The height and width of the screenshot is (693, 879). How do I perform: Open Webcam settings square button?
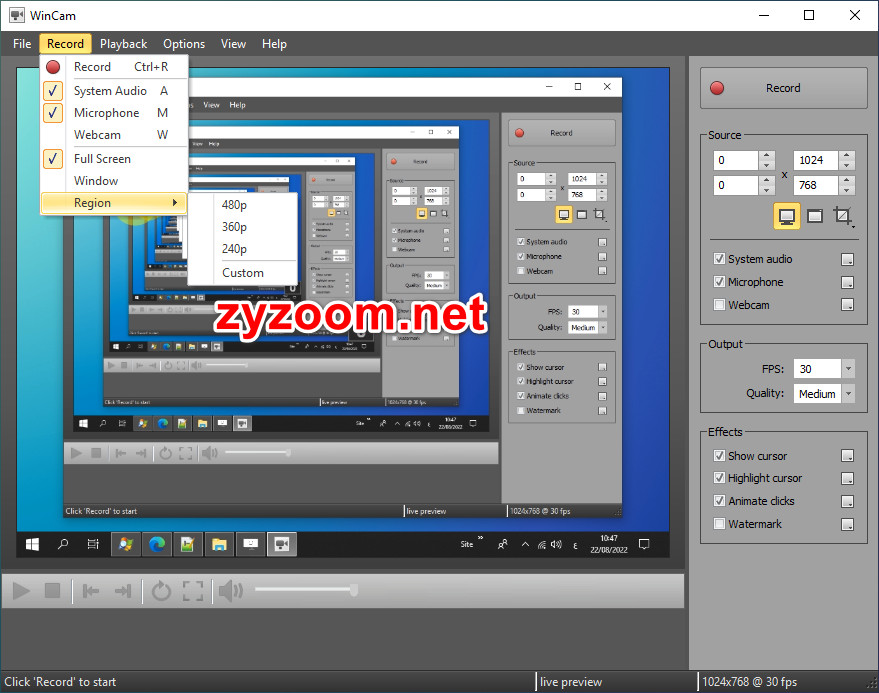[848, 304]
